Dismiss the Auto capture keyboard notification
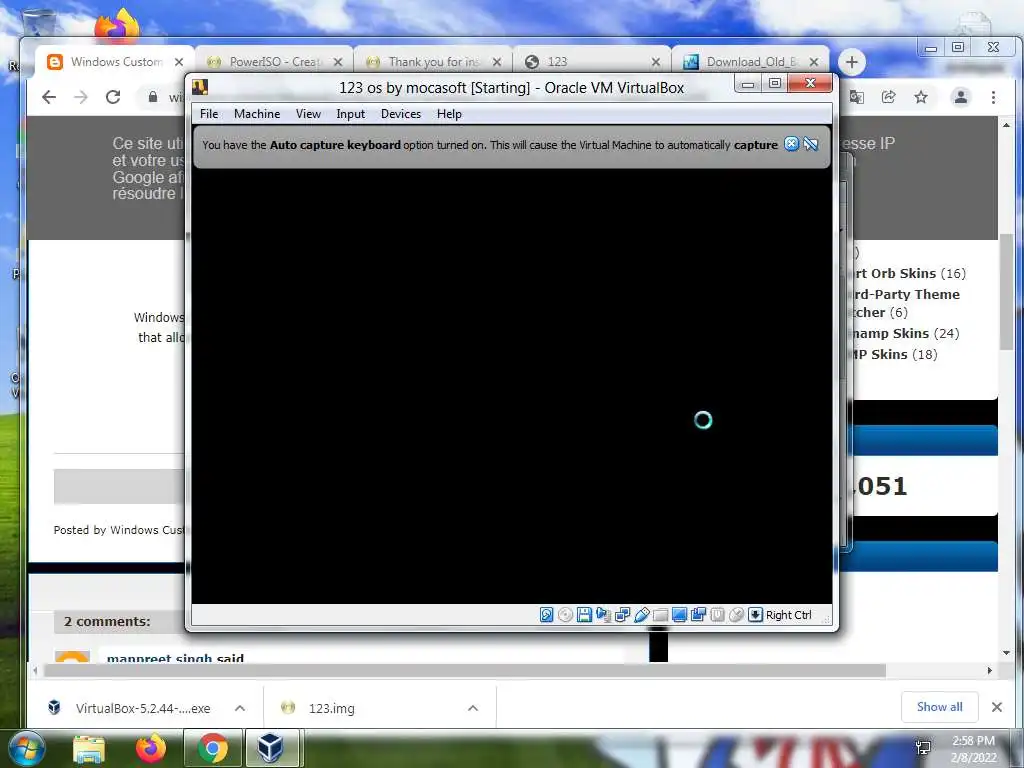 [792, 144]
